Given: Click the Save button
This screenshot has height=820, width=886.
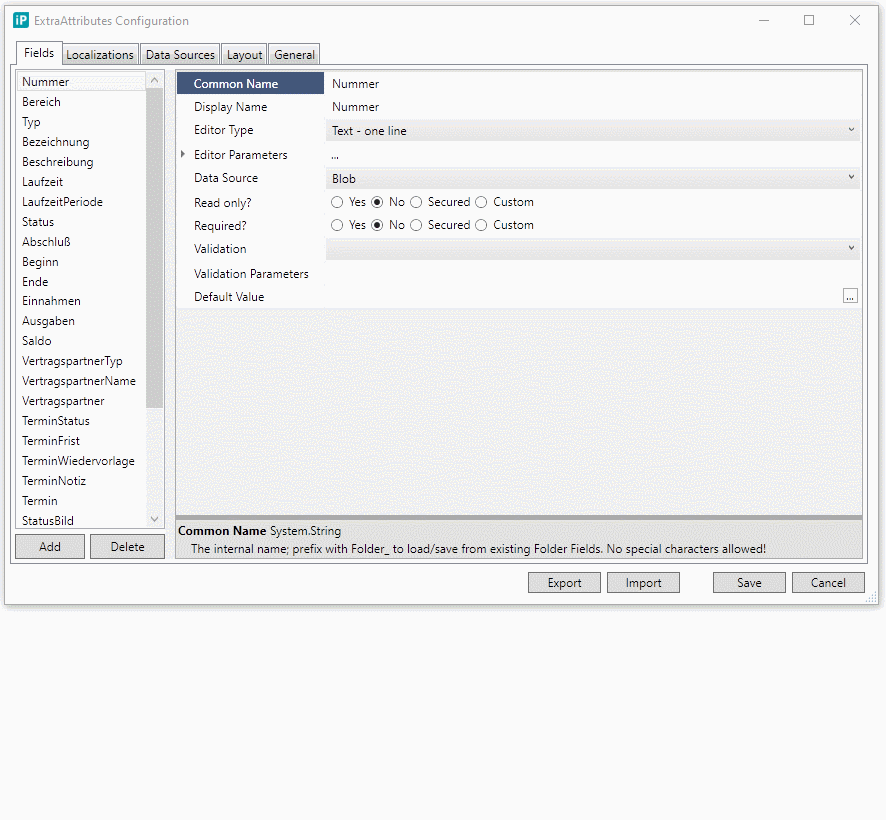Looking at the screenshot, I should click(x=749, y=583).
